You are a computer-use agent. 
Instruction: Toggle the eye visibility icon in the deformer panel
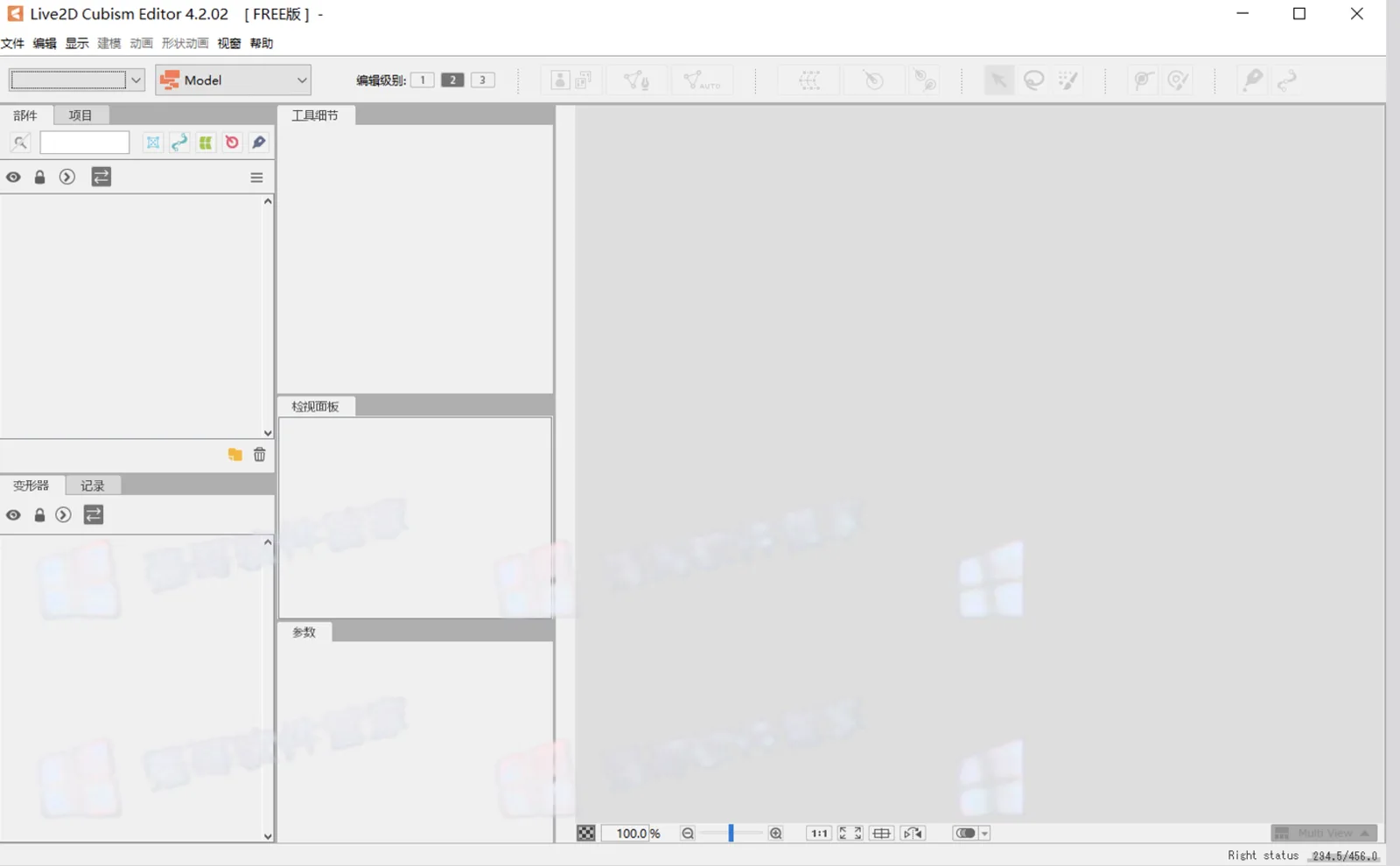[13, 515]
